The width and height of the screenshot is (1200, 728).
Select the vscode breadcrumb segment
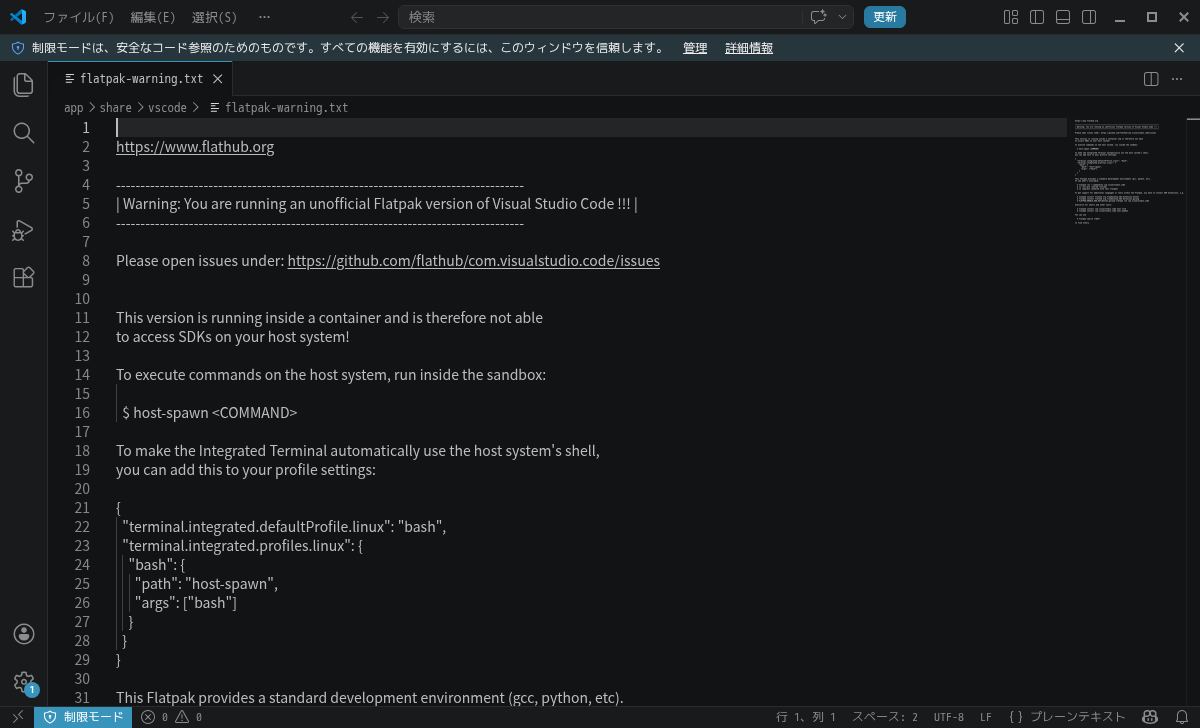pos(167,107)
